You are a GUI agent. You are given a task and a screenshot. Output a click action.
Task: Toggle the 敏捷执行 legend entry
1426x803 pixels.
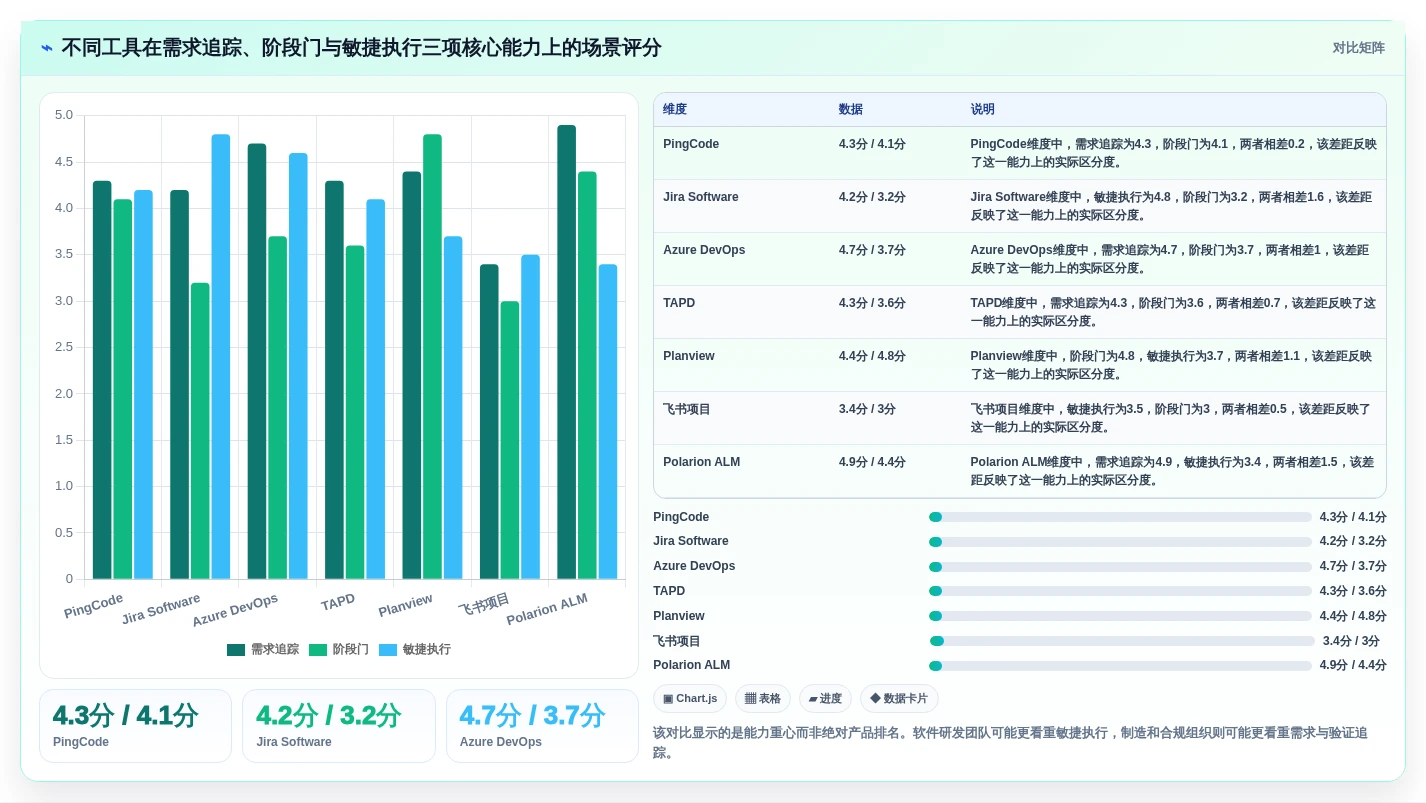(415, 649)
